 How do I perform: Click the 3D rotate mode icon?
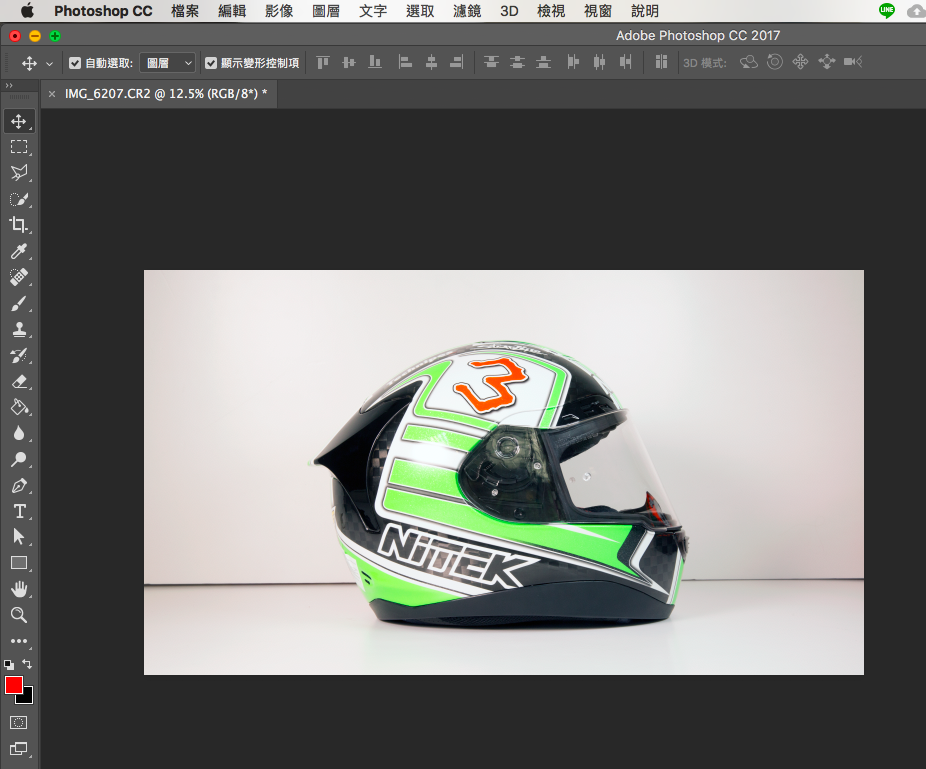(x=749, y=62)
